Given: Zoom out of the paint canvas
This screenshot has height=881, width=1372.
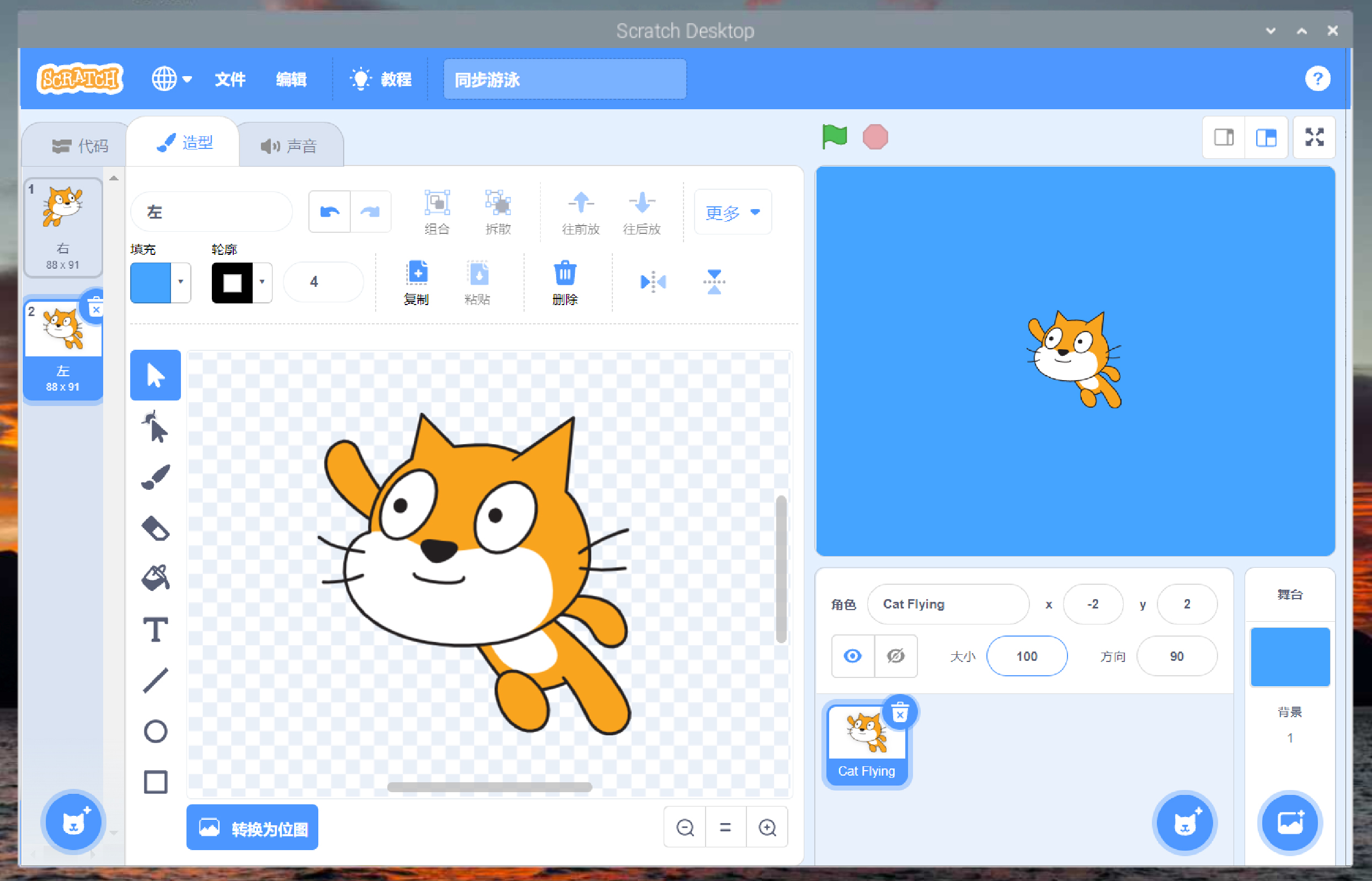Looking at the screenshot, I should point(685,827).
